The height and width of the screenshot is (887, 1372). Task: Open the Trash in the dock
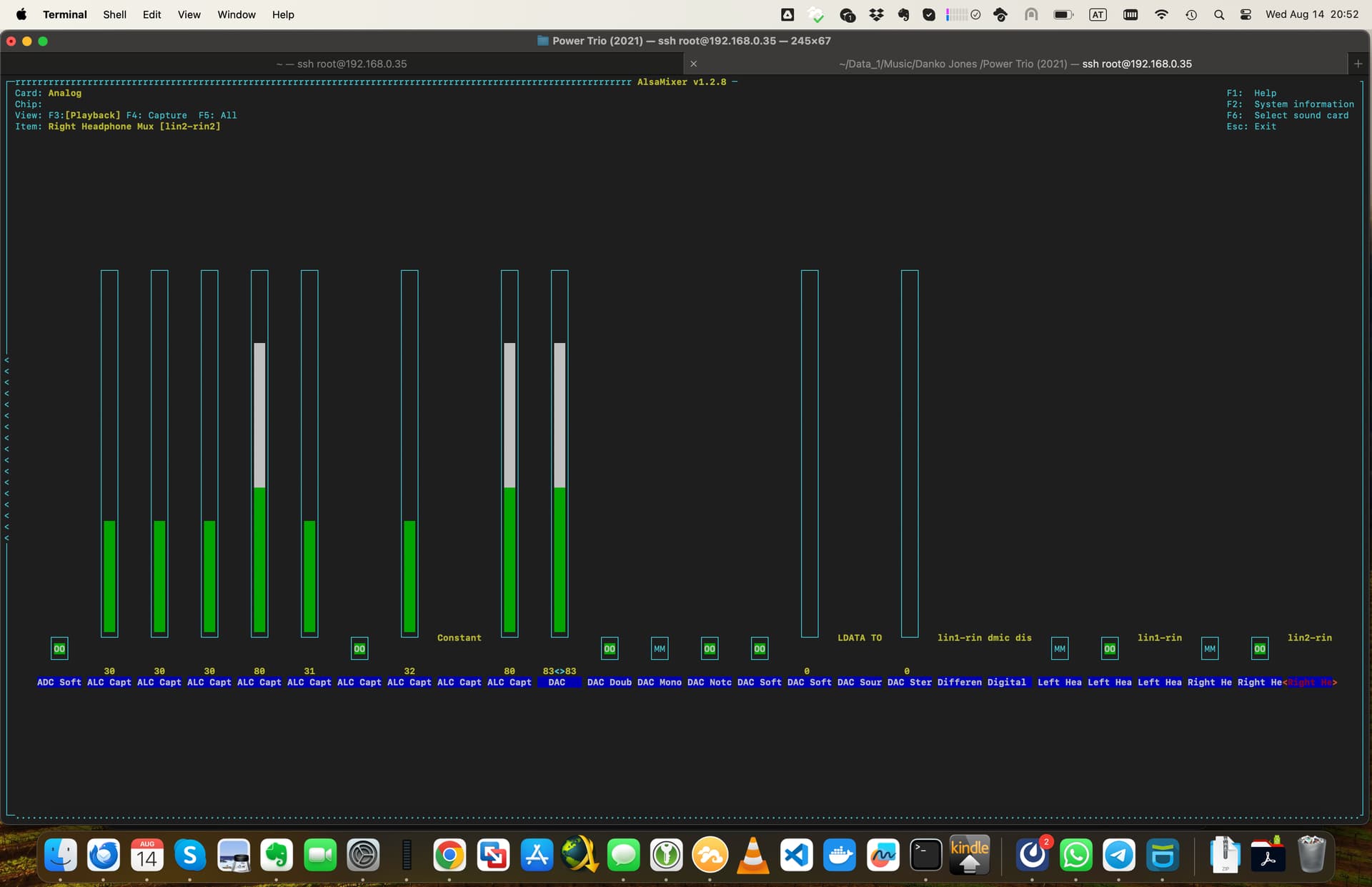1311,854
